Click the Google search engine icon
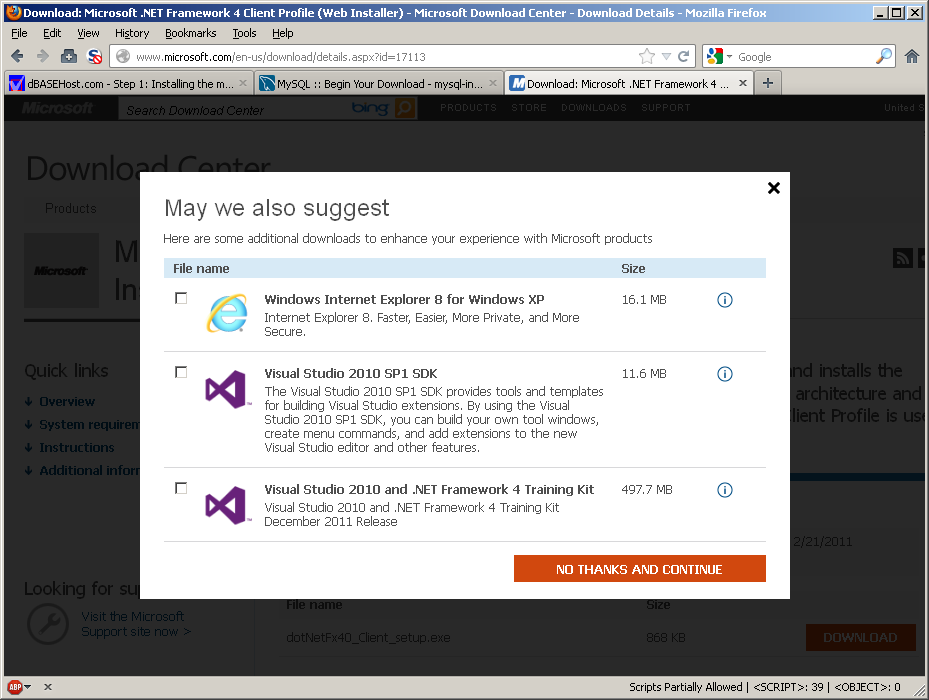Screen dimensions: 929x700 pos(715,56)
